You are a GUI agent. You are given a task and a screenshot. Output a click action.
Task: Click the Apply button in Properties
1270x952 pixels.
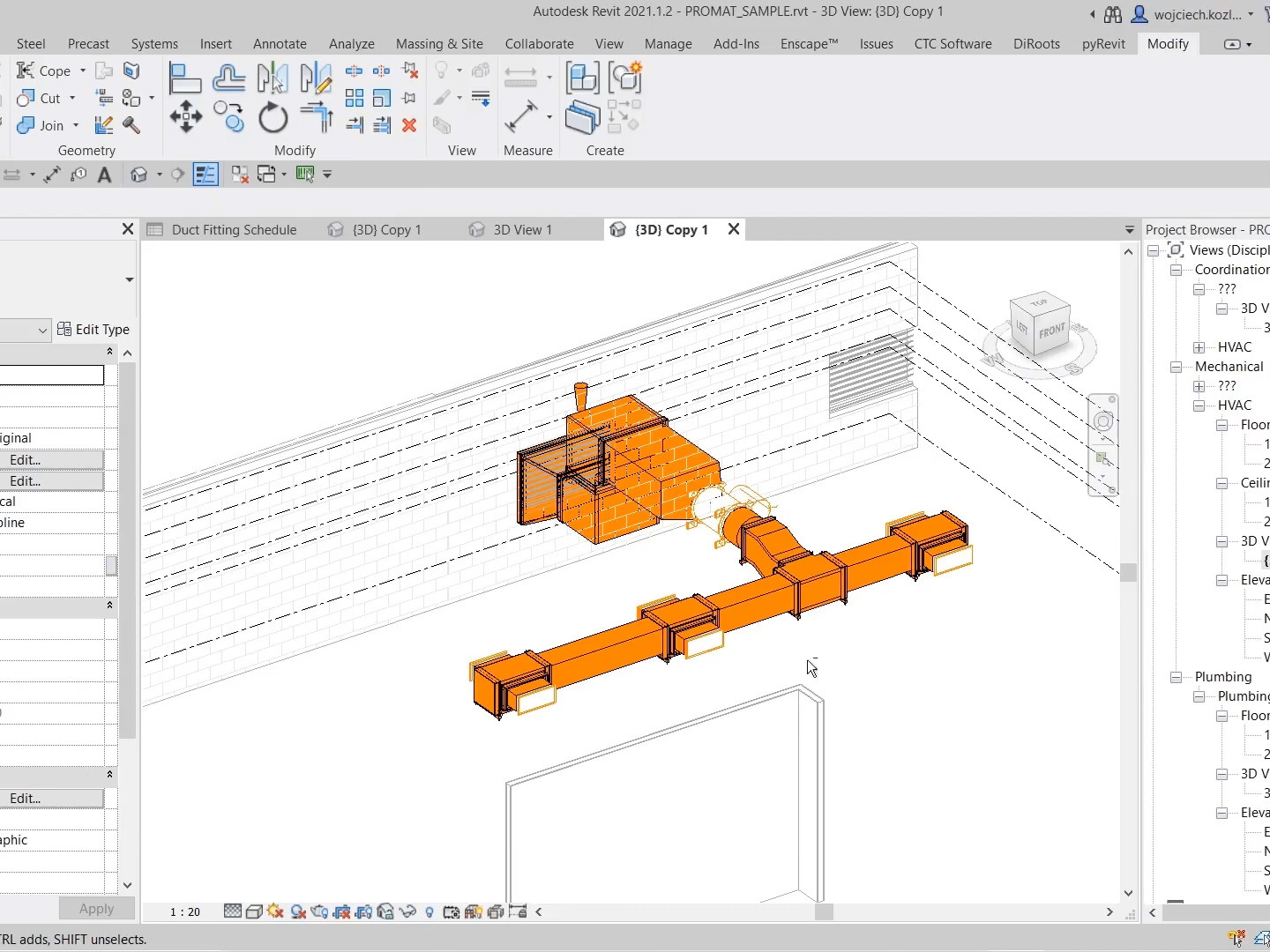tap(96, 909)
